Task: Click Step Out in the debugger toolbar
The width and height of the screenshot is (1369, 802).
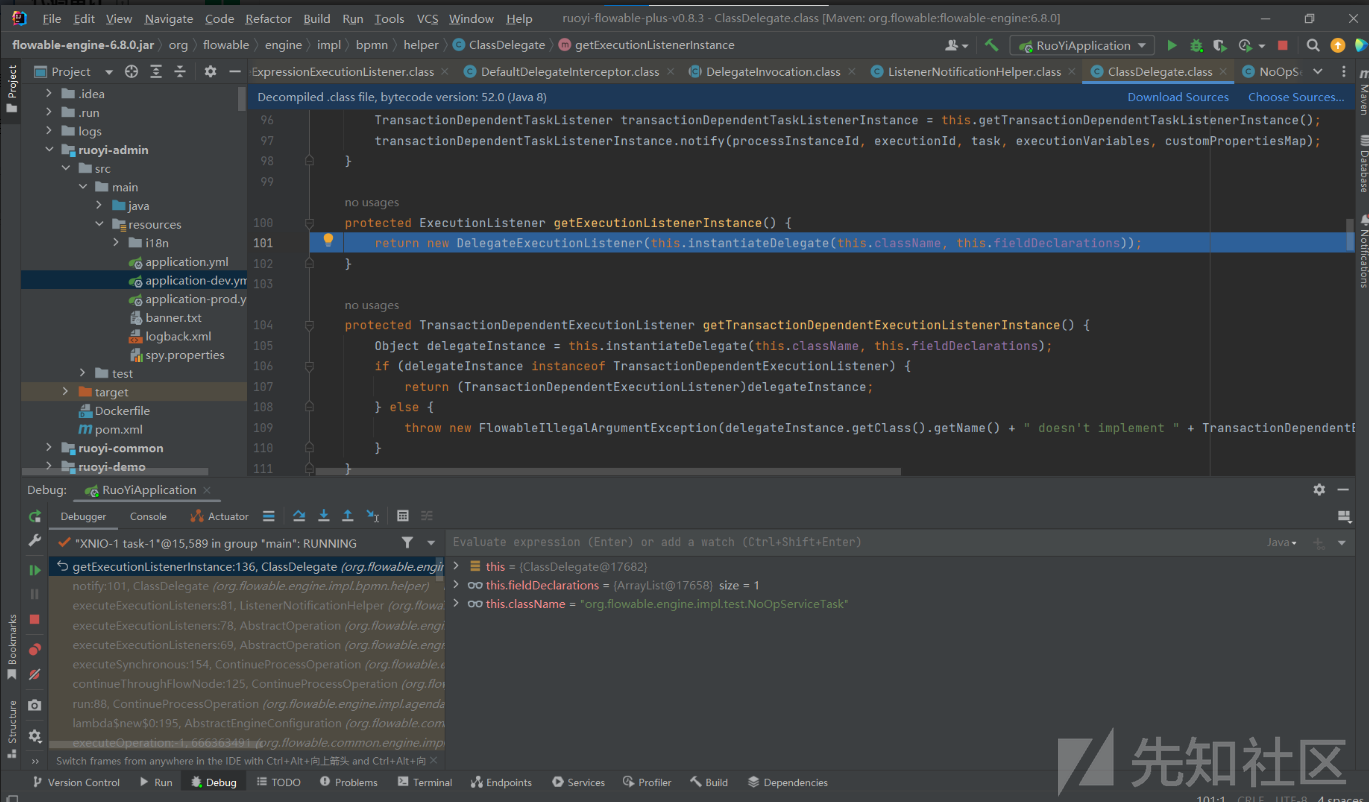Action: pyautogui.click(x=347, y=516)
